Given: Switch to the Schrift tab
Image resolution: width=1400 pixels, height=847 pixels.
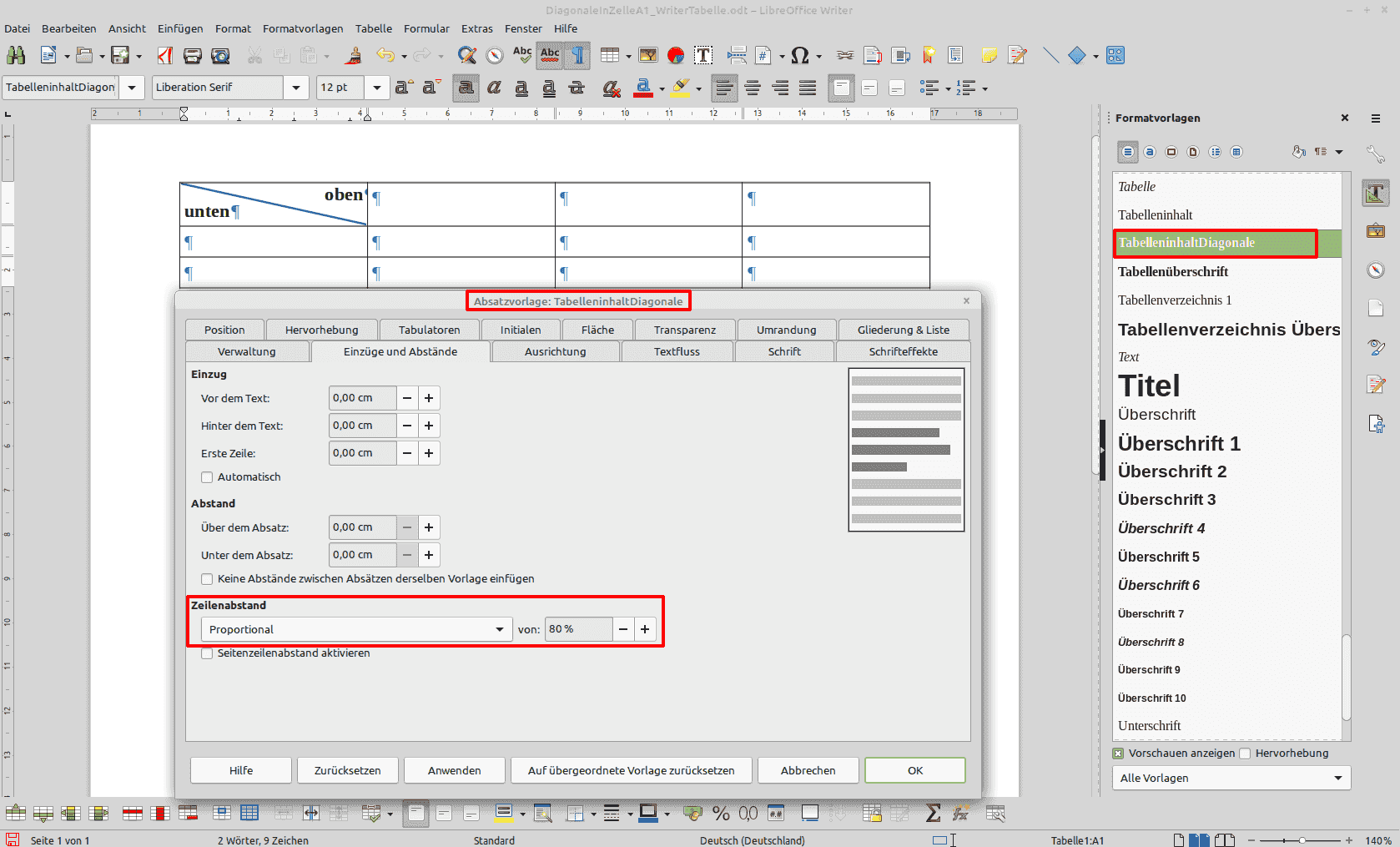Looking at the screenshot, I should [784, 351].
